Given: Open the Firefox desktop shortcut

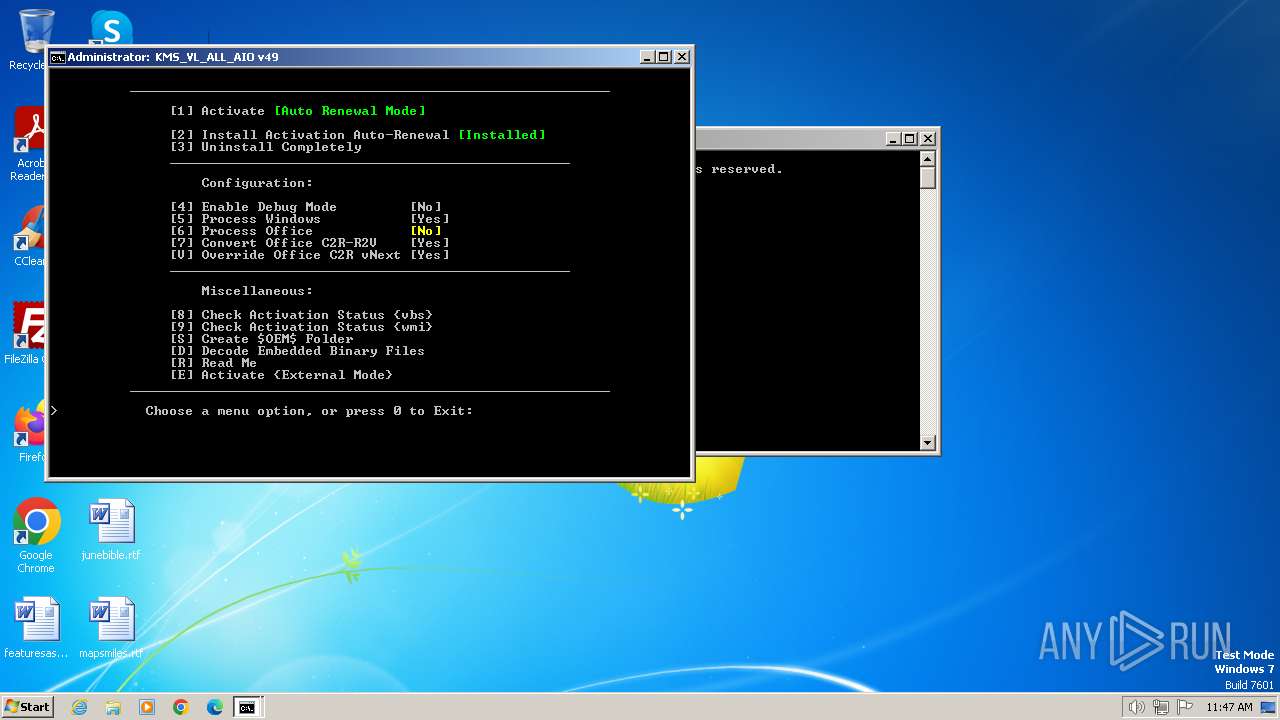Looking at the screenshot, I should (x=31, y=432).
